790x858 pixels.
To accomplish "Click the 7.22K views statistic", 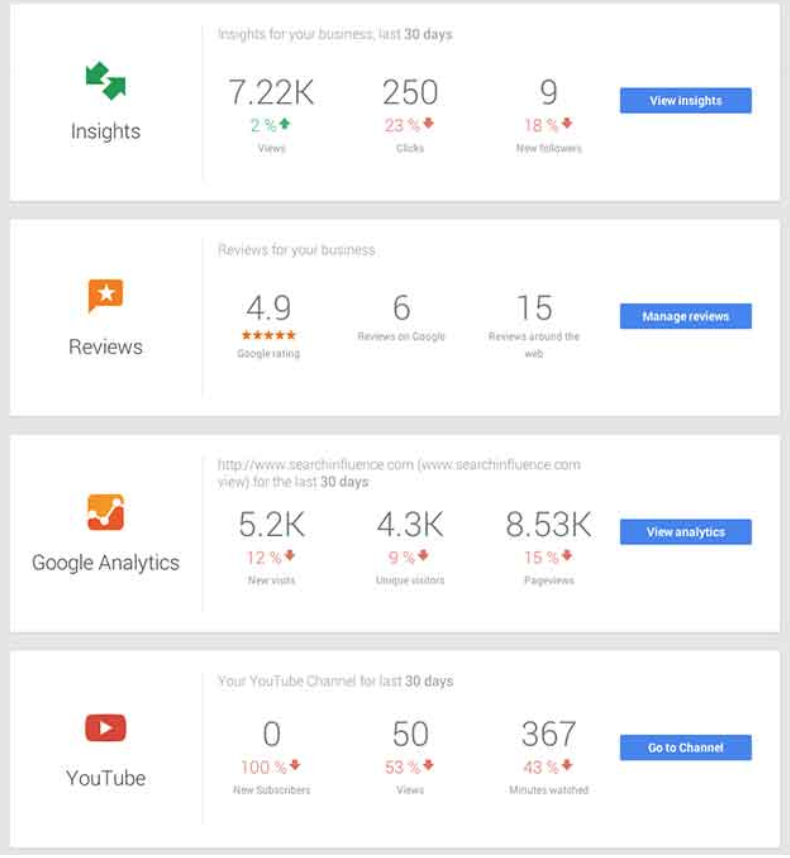I will [271, 92].
